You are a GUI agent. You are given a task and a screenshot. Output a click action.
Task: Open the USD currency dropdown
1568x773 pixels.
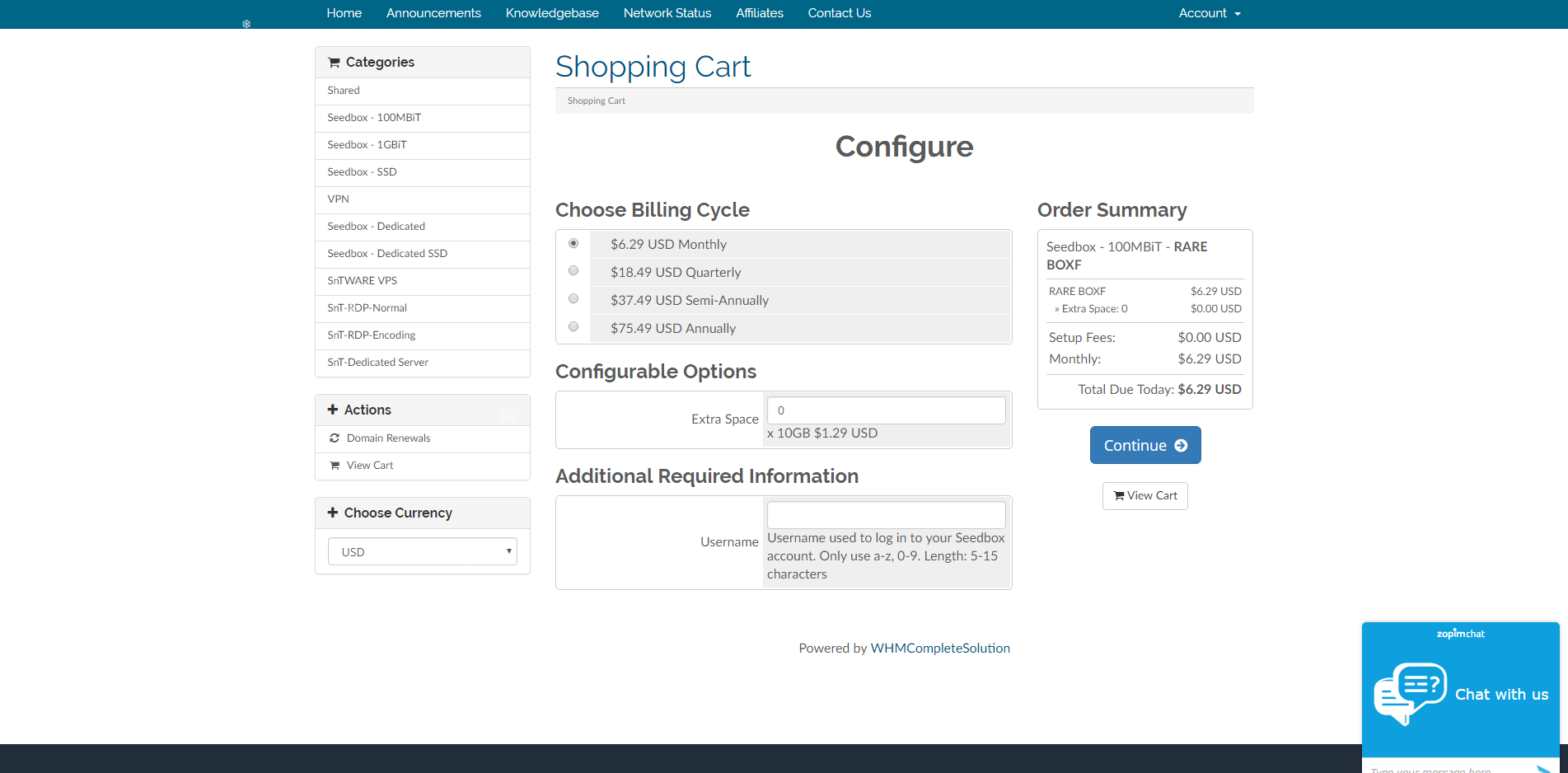click(422, 550)
